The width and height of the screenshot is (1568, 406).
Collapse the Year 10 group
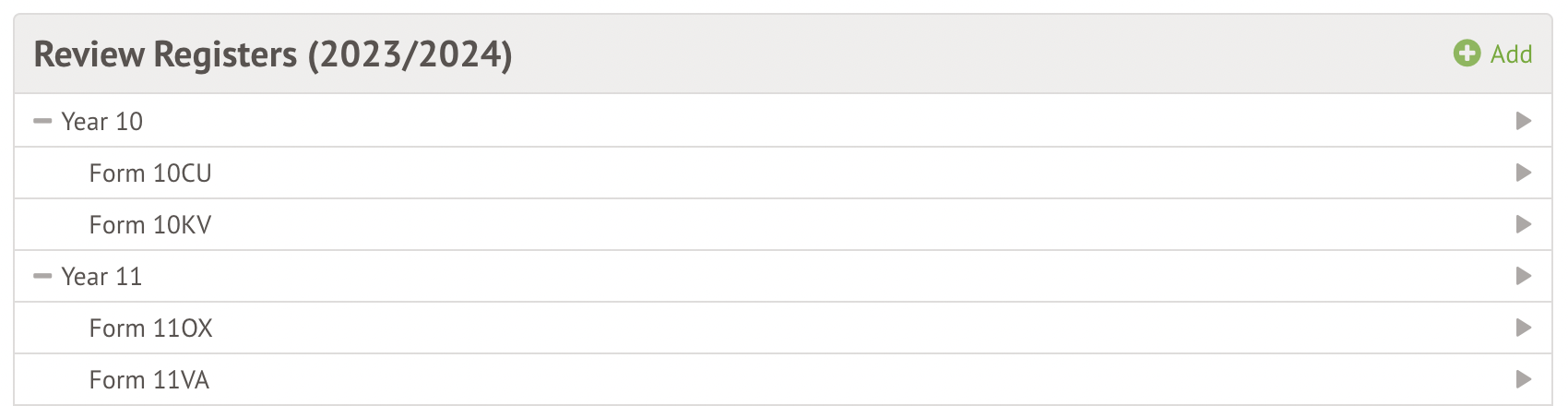tap(42, 121)
